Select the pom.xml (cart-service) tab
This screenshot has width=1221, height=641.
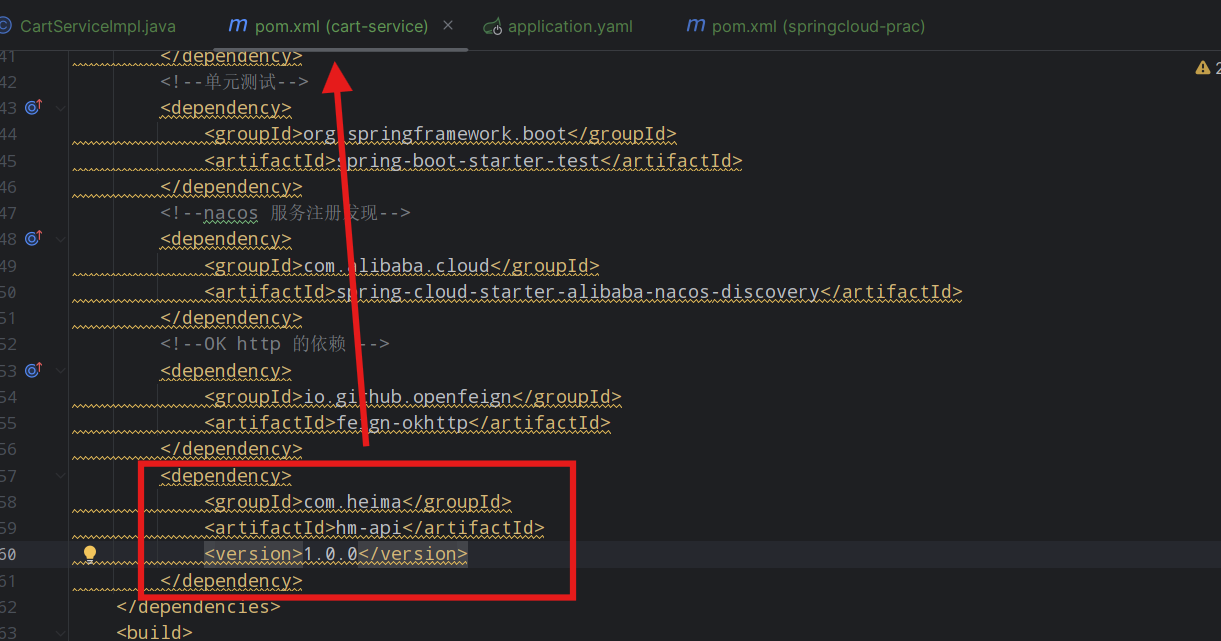pos(341,26)
